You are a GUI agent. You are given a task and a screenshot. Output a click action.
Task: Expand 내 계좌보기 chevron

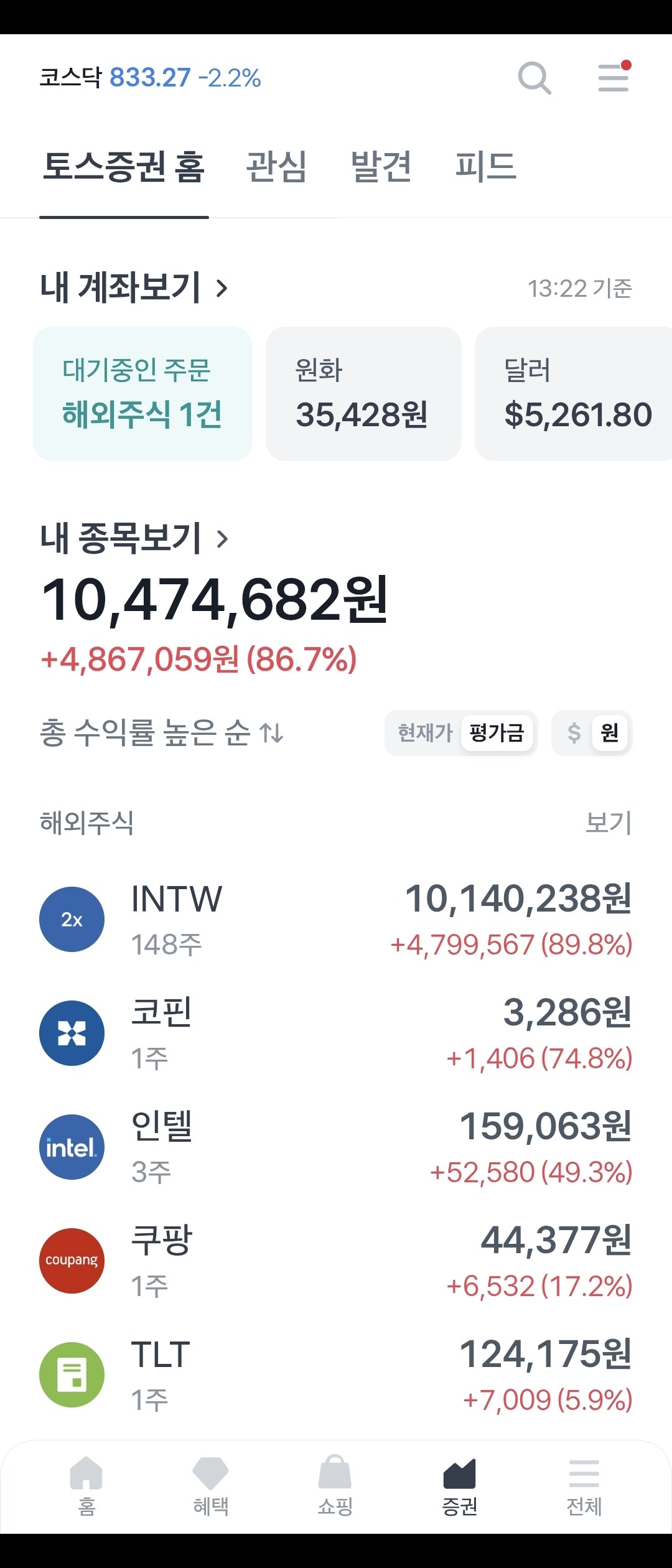click(x=222, y=288)
